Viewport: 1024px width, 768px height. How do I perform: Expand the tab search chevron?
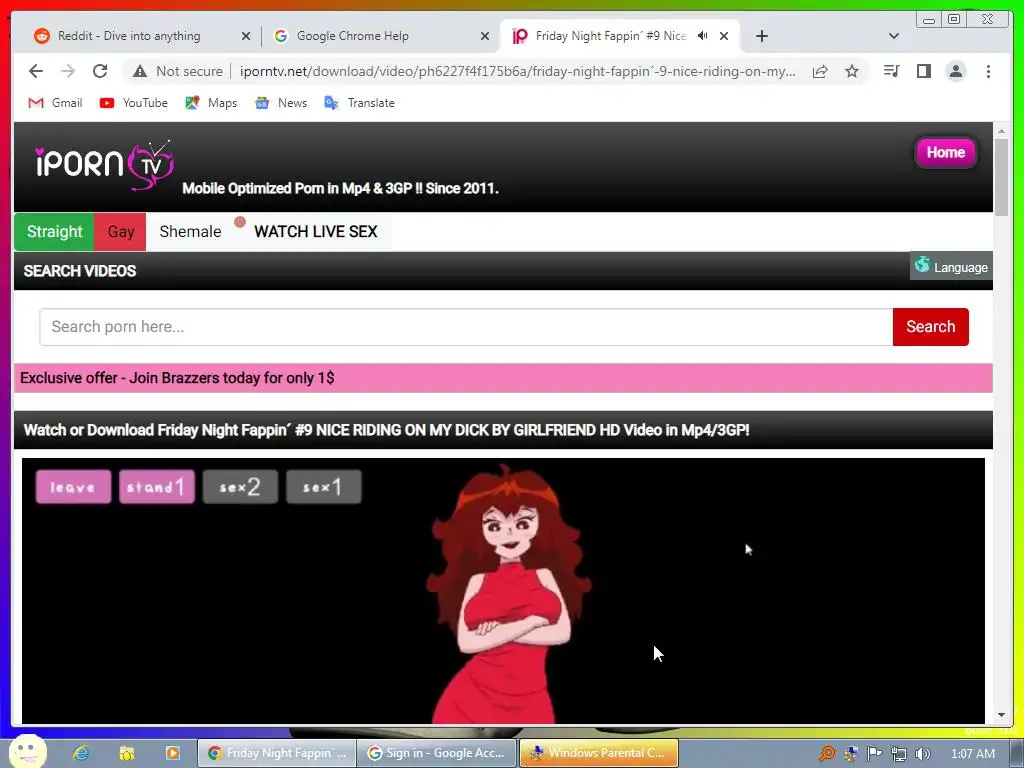point(894,36)
